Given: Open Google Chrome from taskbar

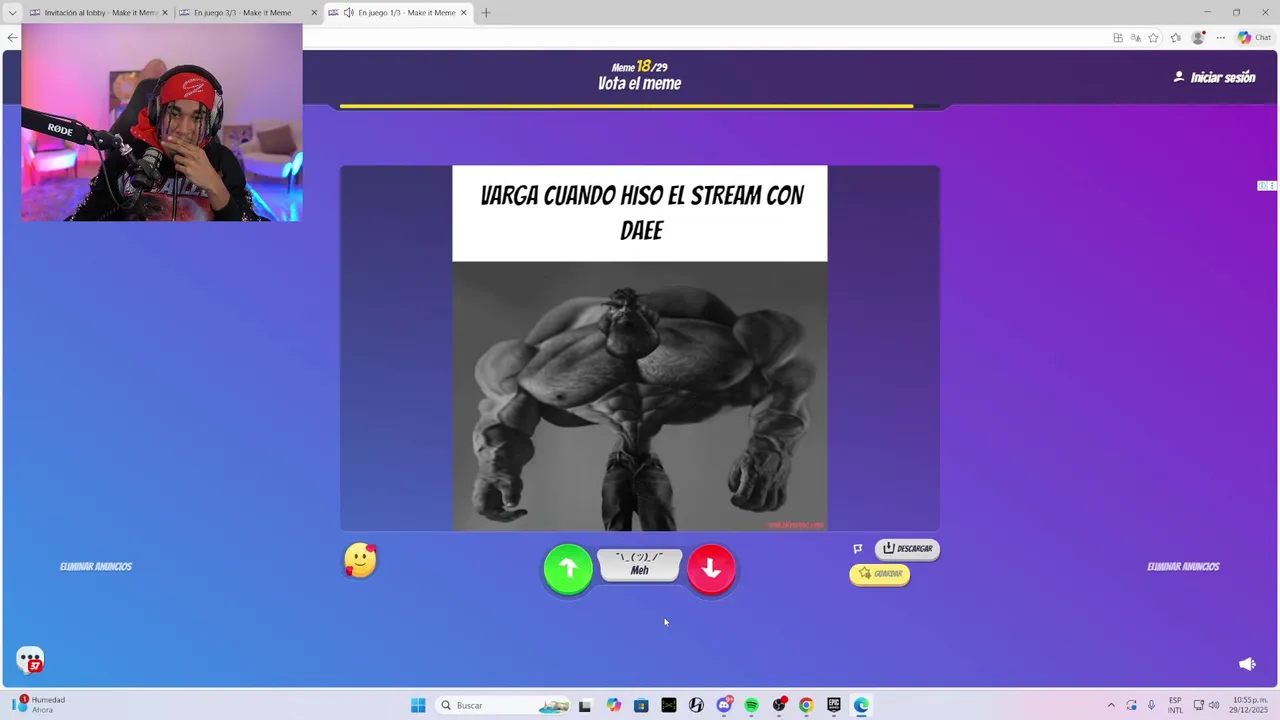Looking at the screenshot, I should point(806,705).
